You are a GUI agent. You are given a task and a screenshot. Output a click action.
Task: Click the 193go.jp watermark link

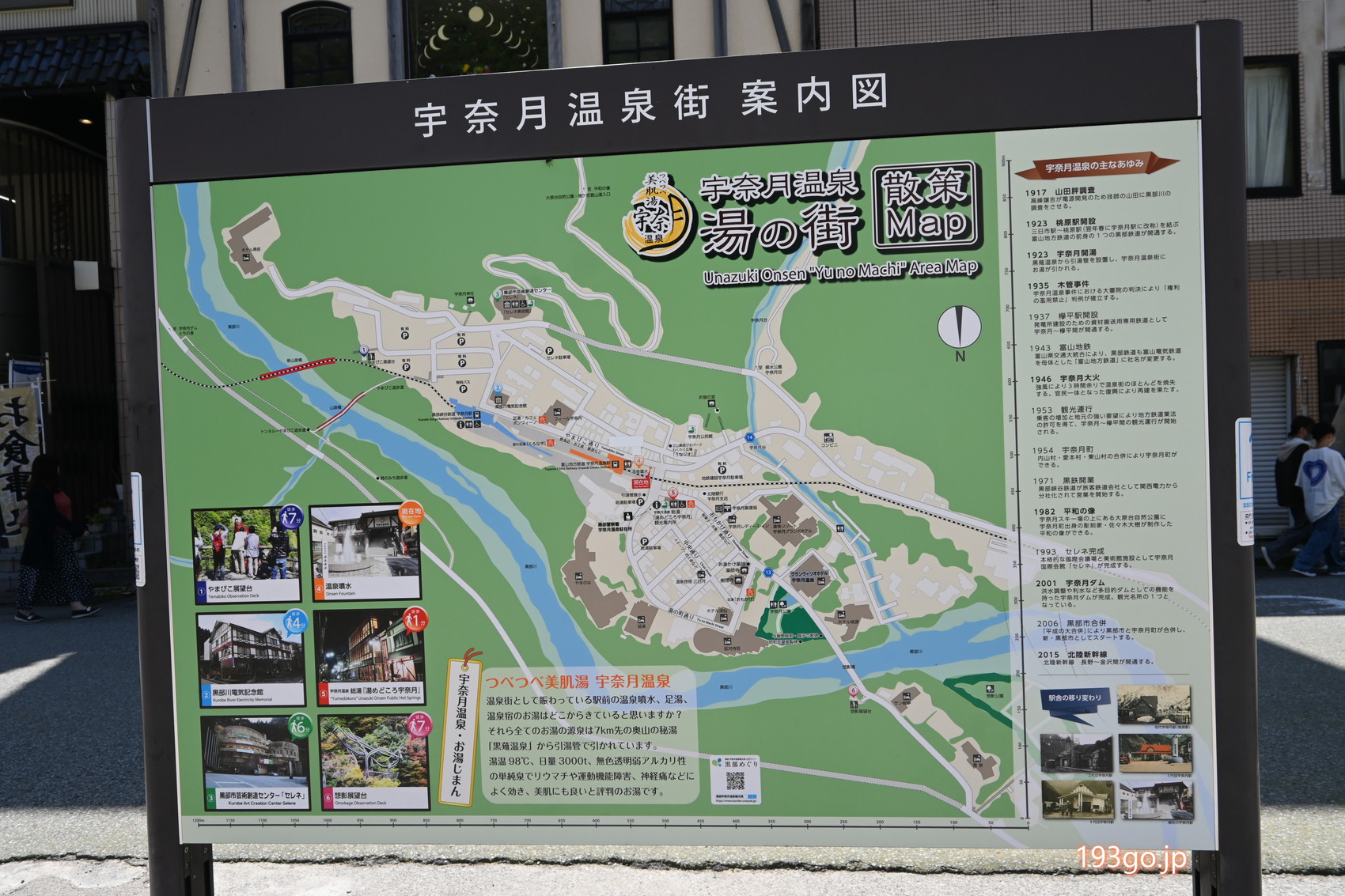tap(1131, 860)
